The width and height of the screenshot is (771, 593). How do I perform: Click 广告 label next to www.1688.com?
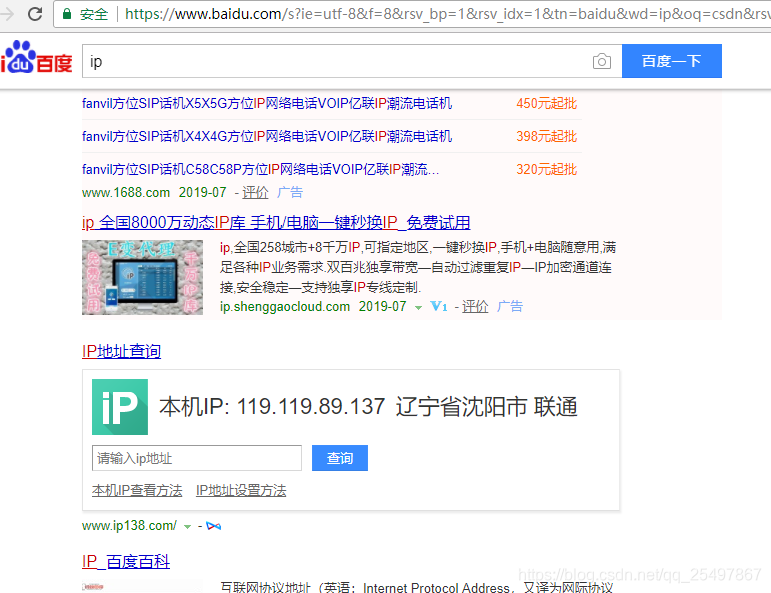pyautogui.click(x=290, y=192)
